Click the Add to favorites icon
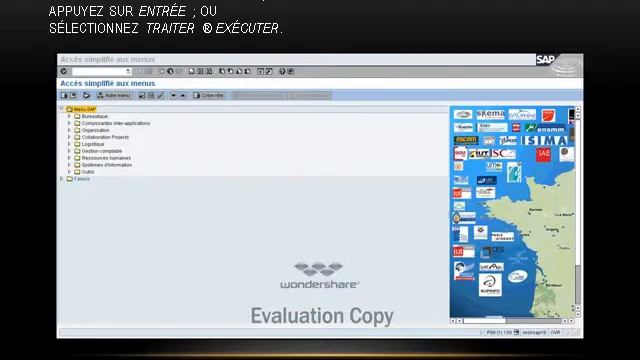640x360 pixels. point(142,96)
